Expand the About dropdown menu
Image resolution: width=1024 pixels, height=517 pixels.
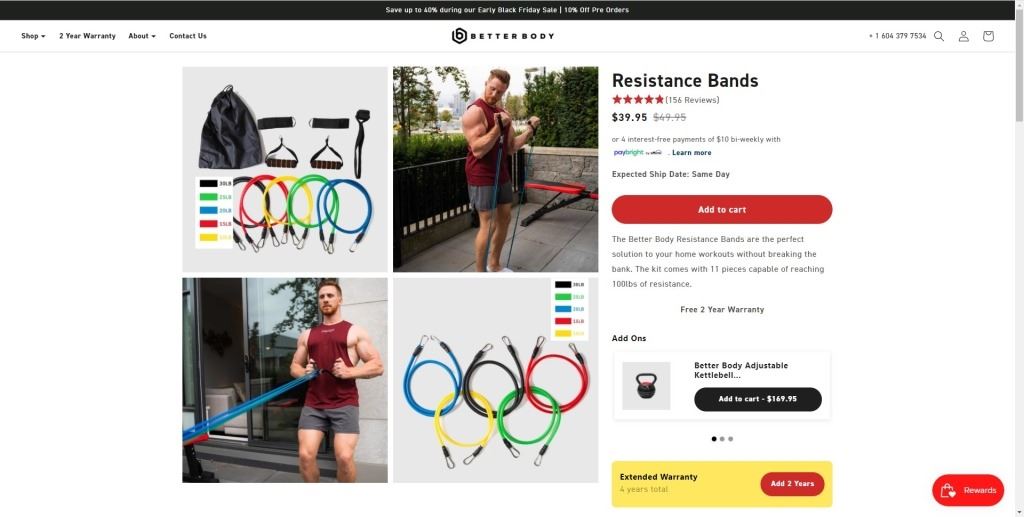click(x=142, y=36)
